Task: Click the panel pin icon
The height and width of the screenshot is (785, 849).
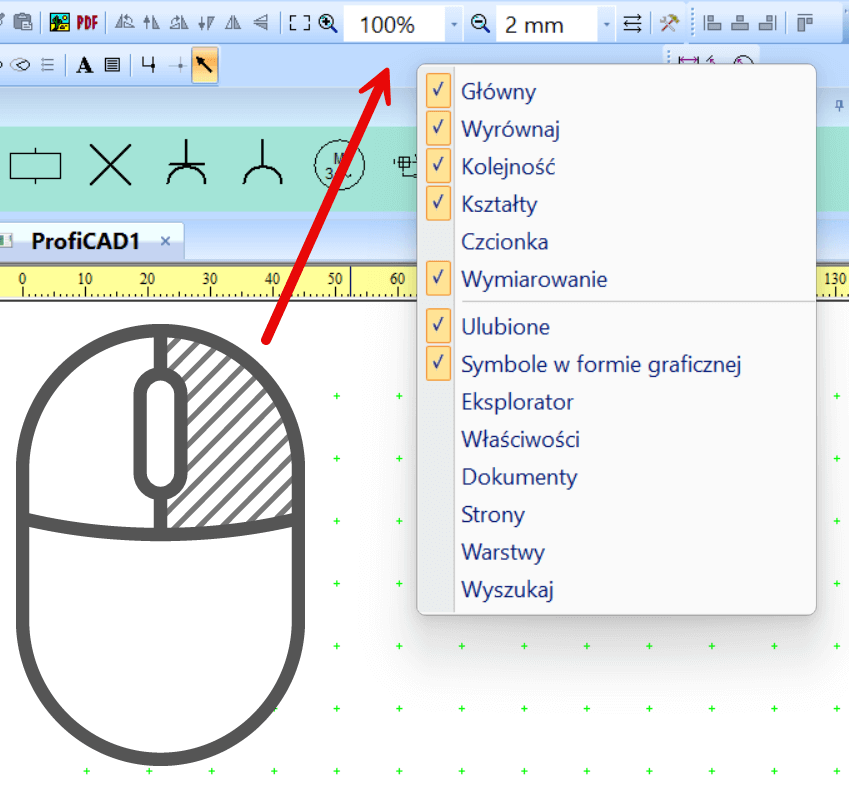Action: pos(839,106)
